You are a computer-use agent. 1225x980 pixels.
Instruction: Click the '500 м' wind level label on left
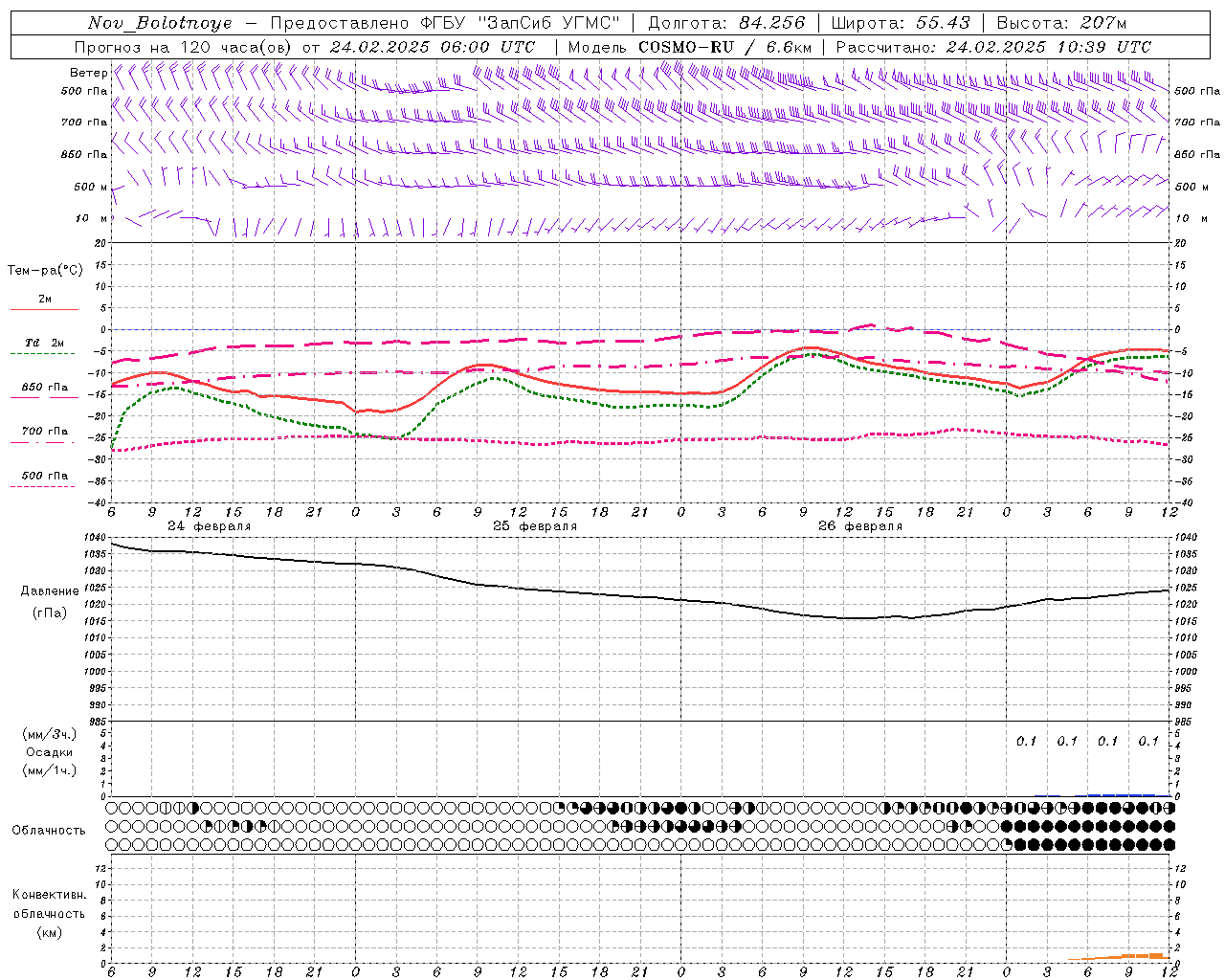click(91, 187)
